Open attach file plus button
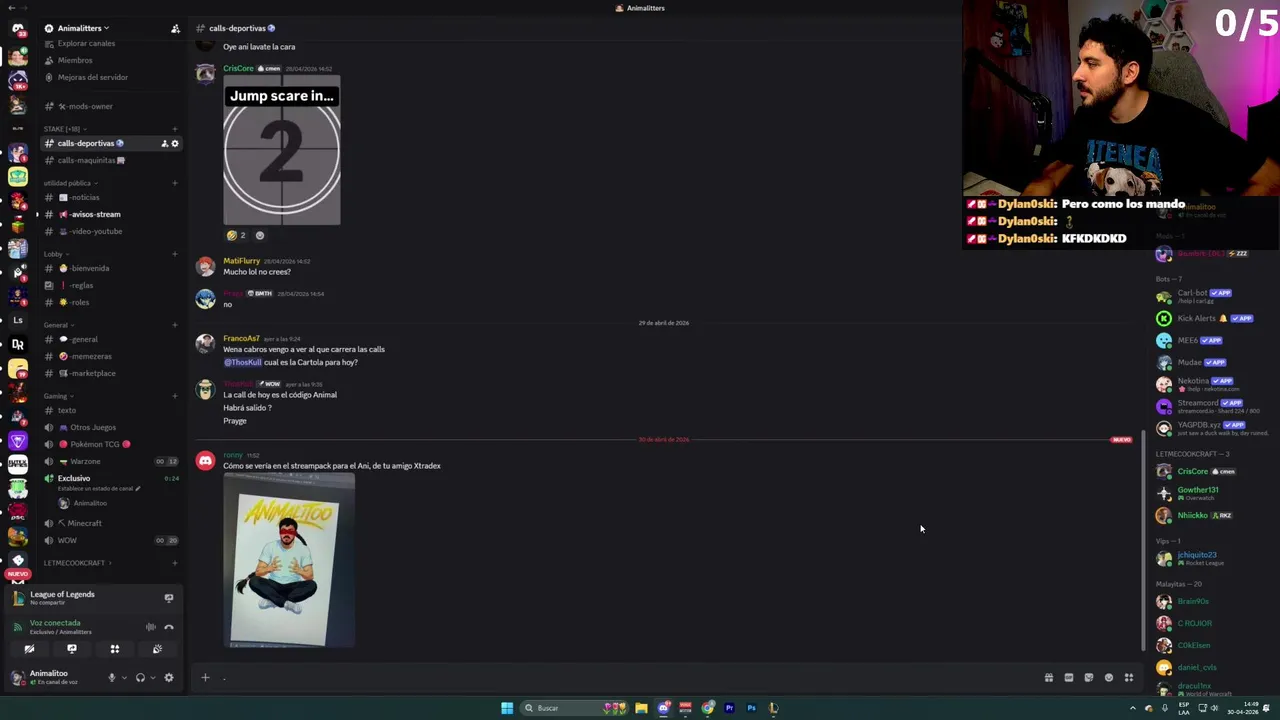1280x720 pixels. [x=205, y=678]
